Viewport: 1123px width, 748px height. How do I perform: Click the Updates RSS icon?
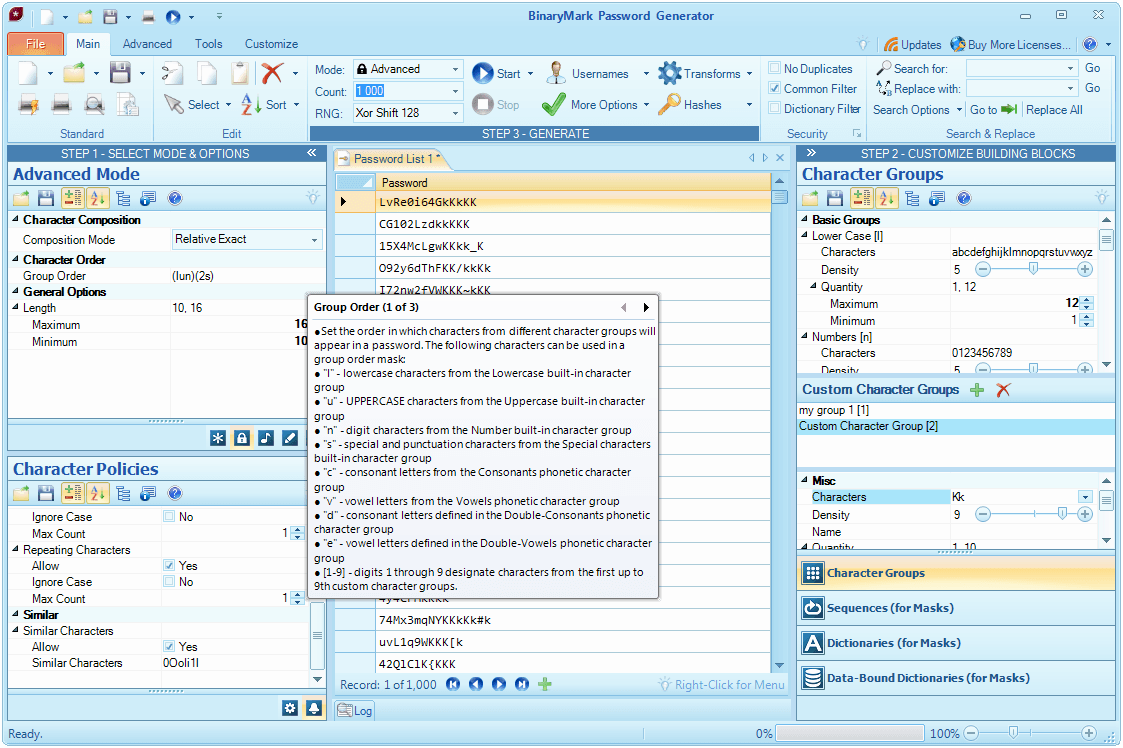click(891, 44)
